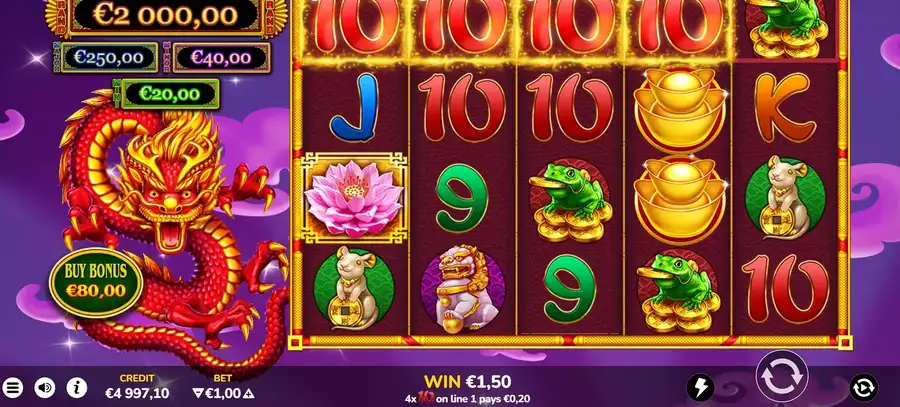Click the Grand €2 000,00 jackpot display

(x=165, y=15)
